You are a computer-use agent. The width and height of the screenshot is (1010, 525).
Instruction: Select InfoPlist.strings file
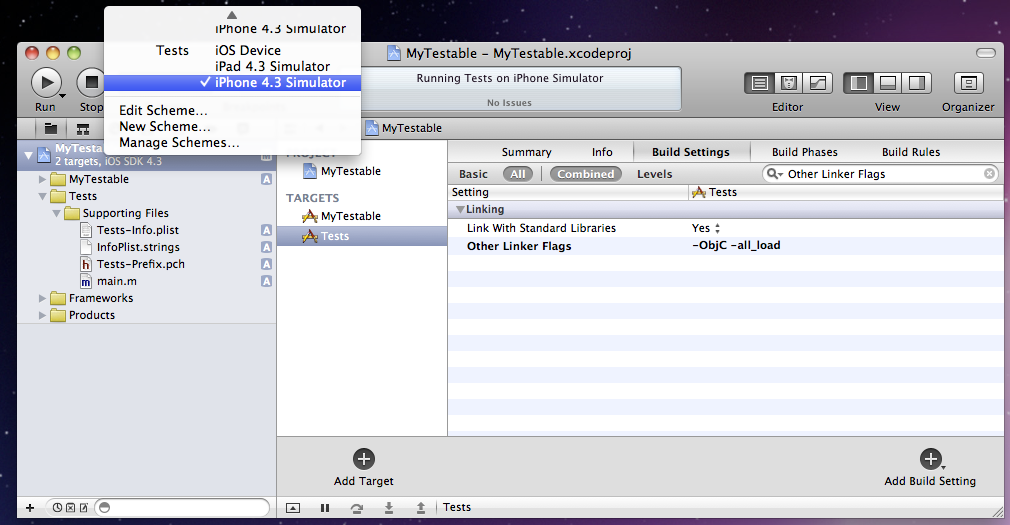pyautogui.click(x=138, y=247)
